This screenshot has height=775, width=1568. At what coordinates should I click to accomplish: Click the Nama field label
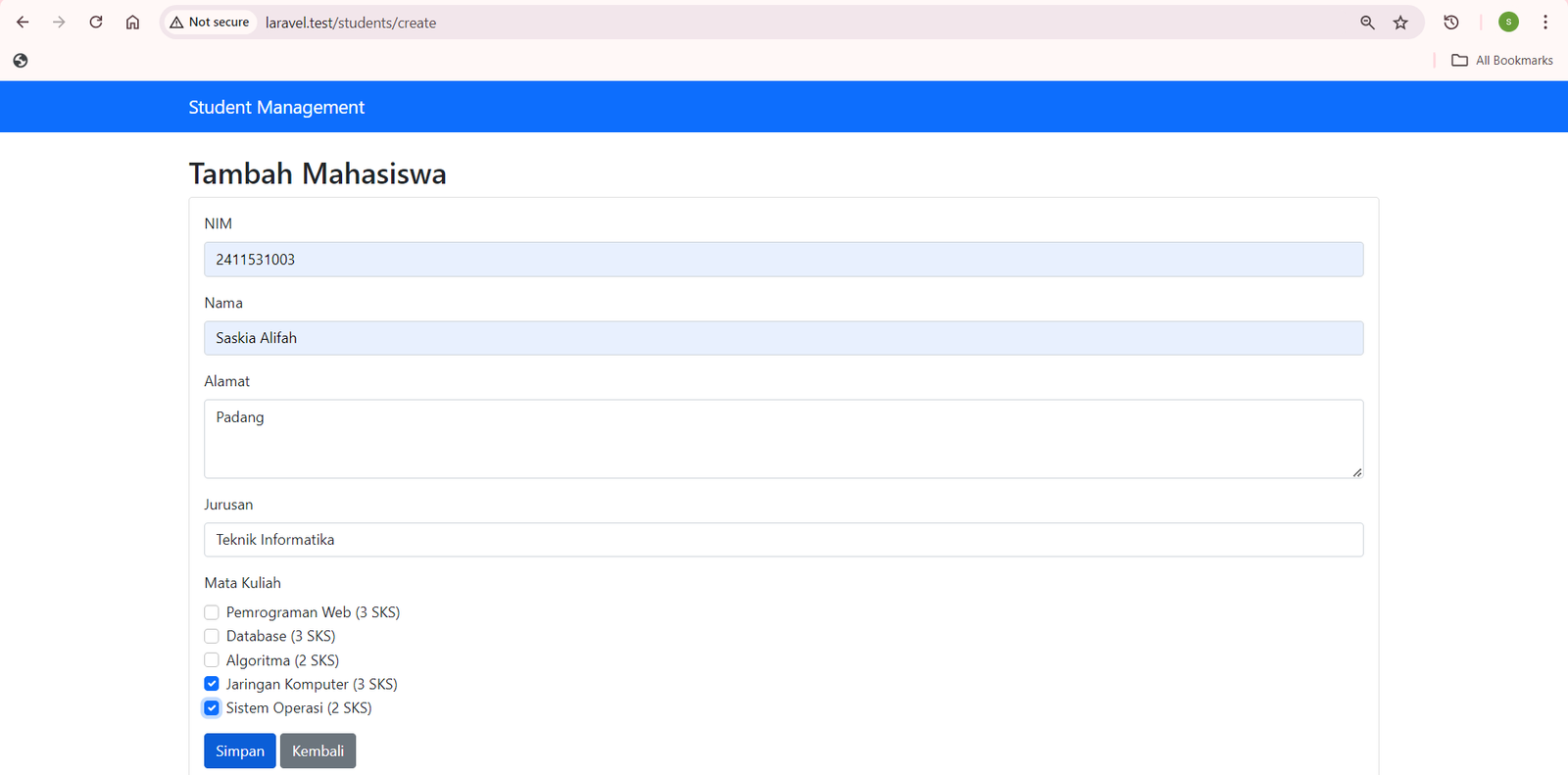pos(223,303)
